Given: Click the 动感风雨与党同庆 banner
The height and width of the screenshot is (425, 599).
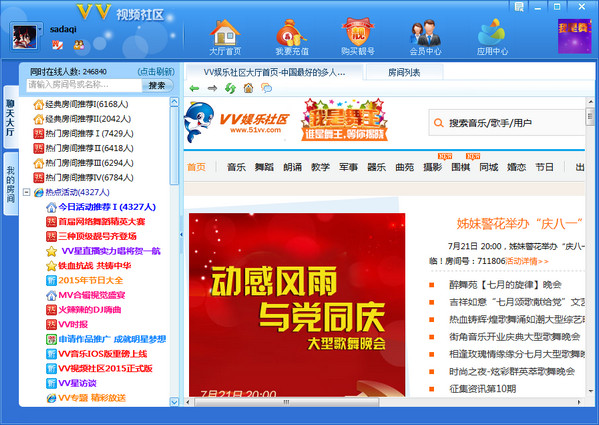Looking at the screenshot, I should click(297, 305).
